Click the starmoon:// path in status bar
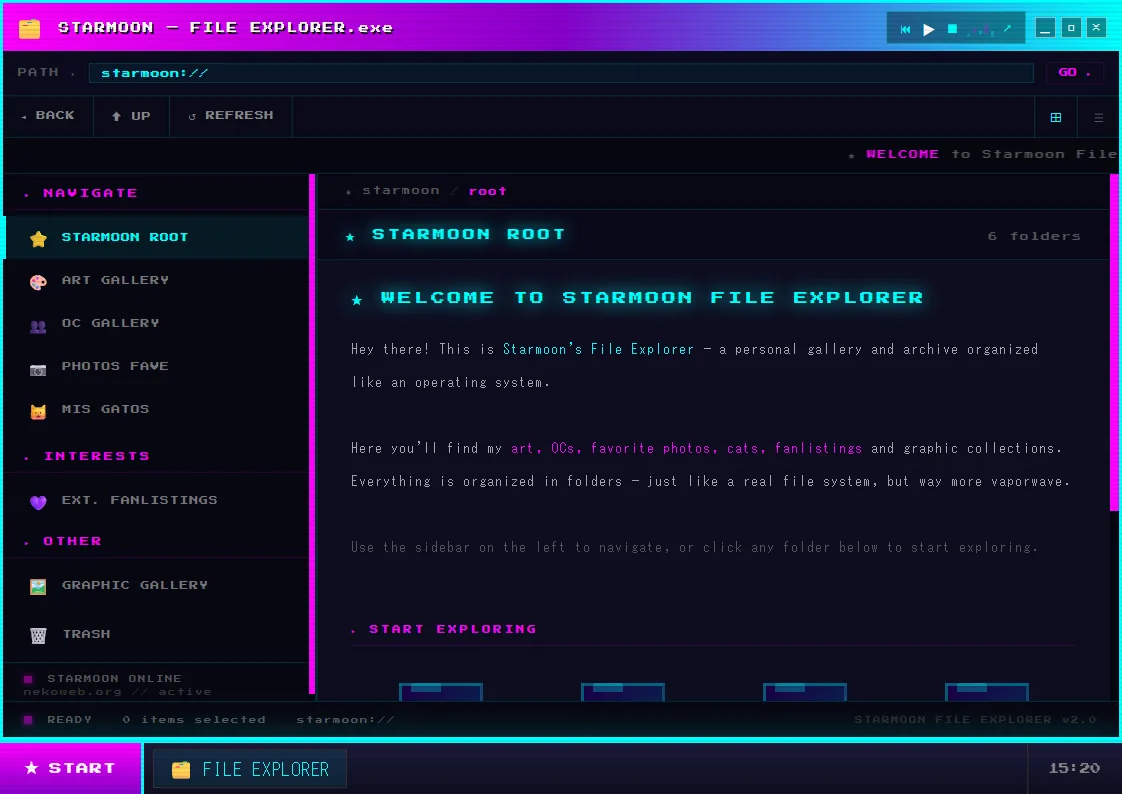This screenshot has width=1122, height=794. 346,720
